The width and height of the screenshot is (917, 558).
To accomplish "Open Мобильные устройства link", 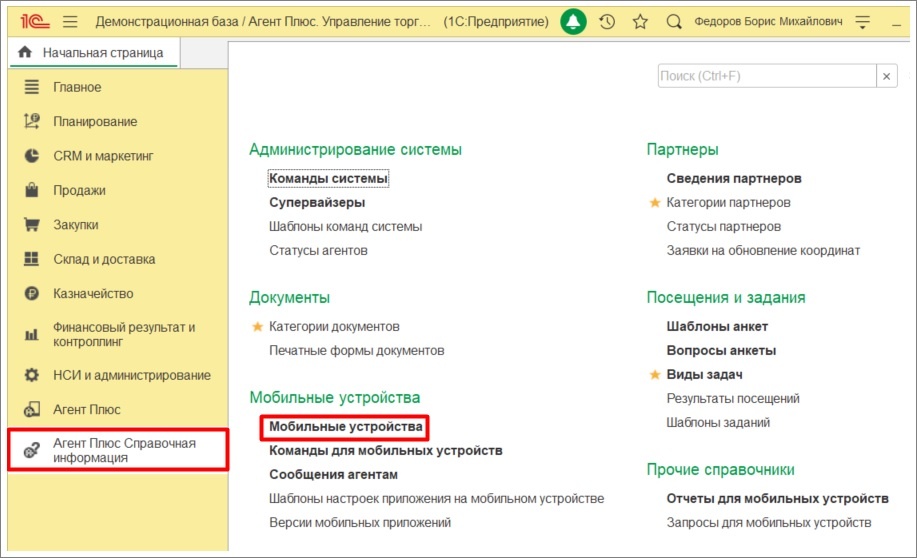I will tap(346, 426).
